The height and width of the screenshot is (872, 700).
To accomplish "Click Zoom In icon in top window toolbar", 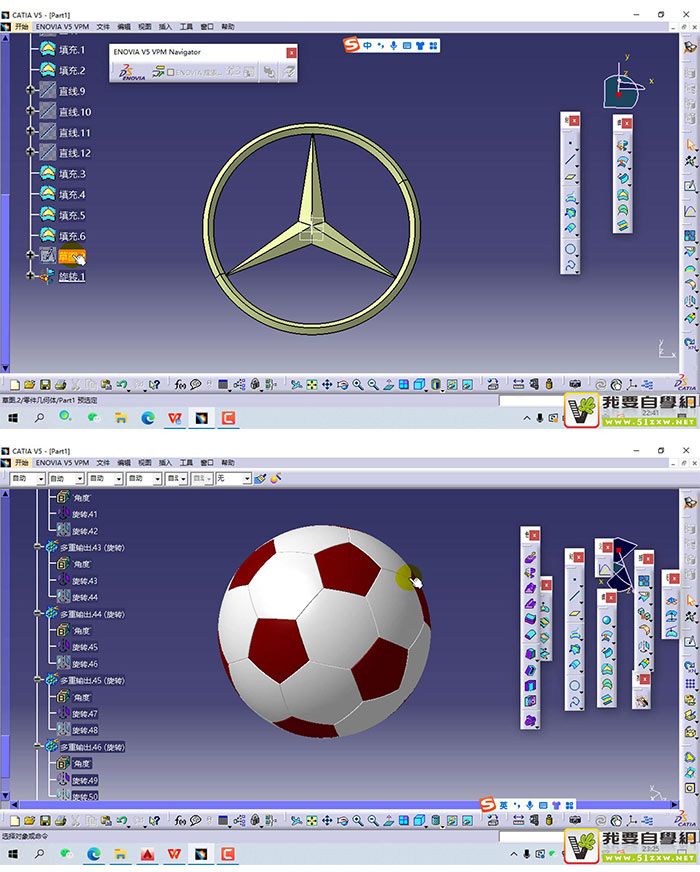I will 358,384.
